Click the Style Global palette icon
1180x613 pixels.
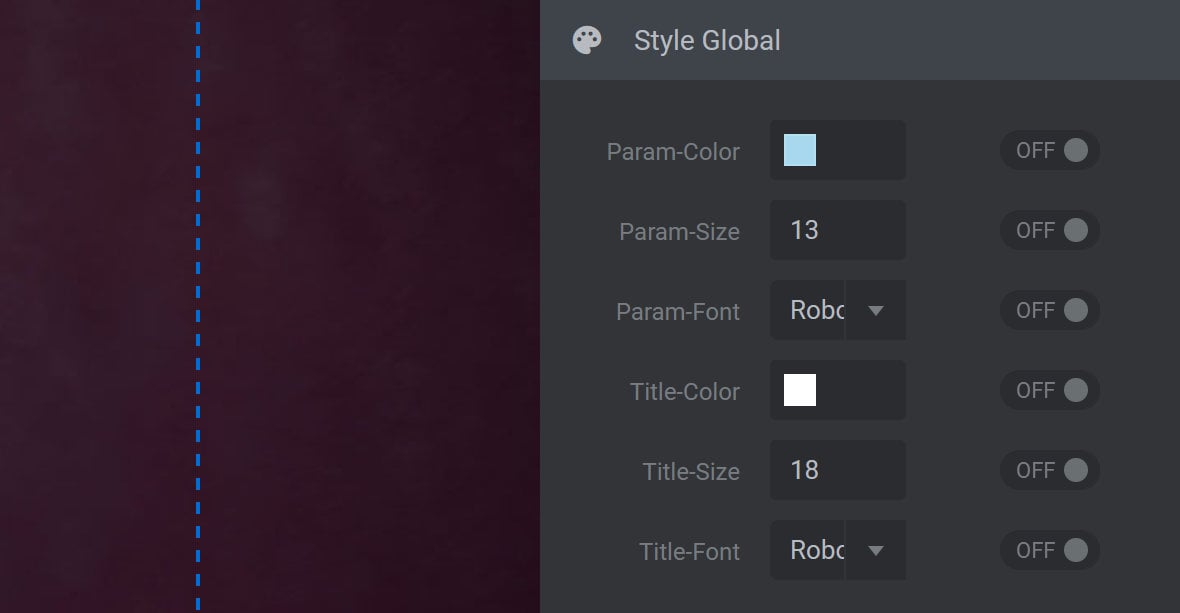(x=587, y=40)
